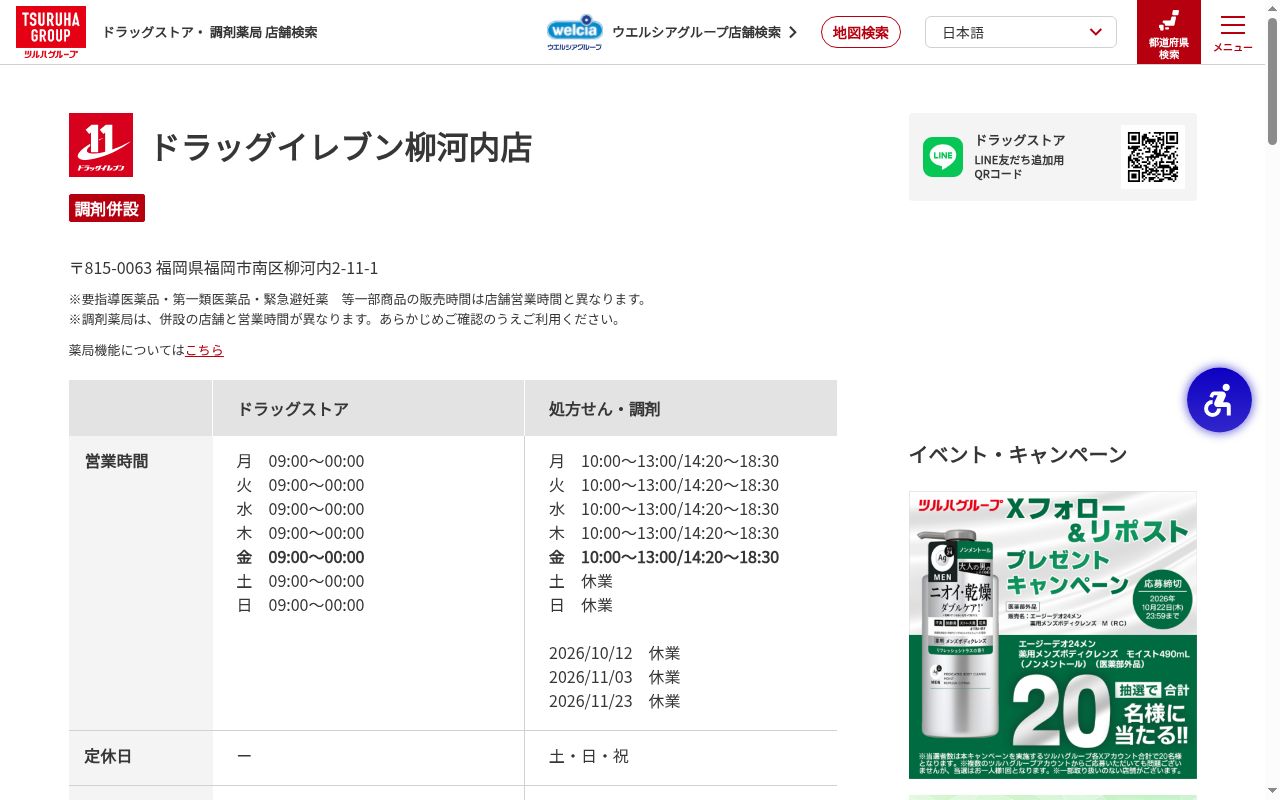Click the address 〒815-0063 福岡県福岡市南区柳河内2-11-1
Image resolution: width=1280 pixels, height=800 pixels.
(x=224, y=268)
